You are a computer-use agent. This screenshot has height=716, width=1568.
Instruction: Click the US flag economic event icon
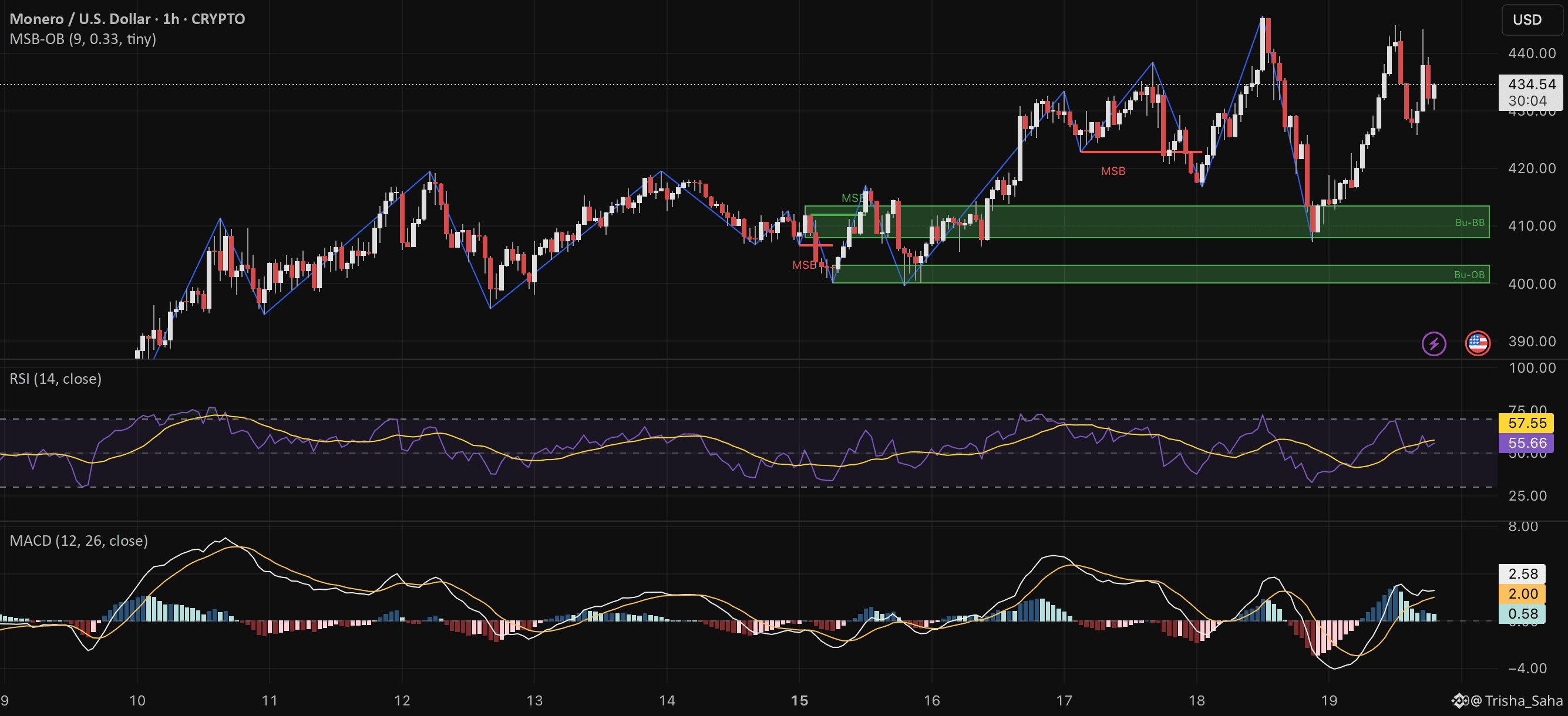1477,344
